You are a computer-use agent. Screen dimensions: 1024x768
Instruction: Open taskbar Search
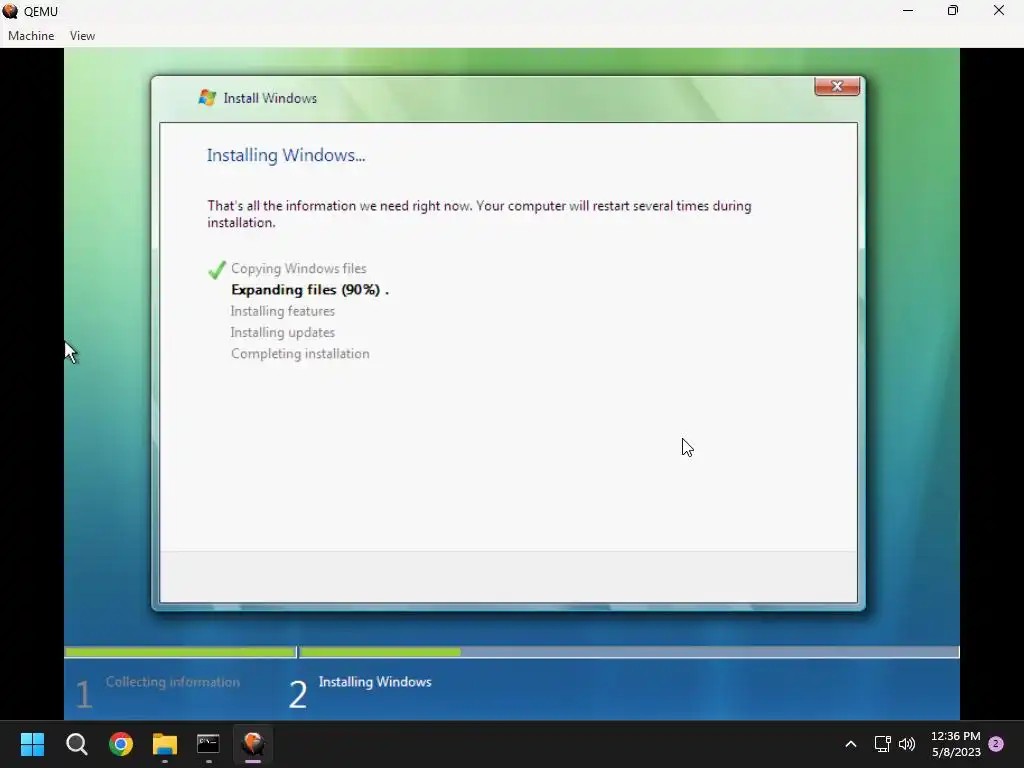tap(76, 744)
